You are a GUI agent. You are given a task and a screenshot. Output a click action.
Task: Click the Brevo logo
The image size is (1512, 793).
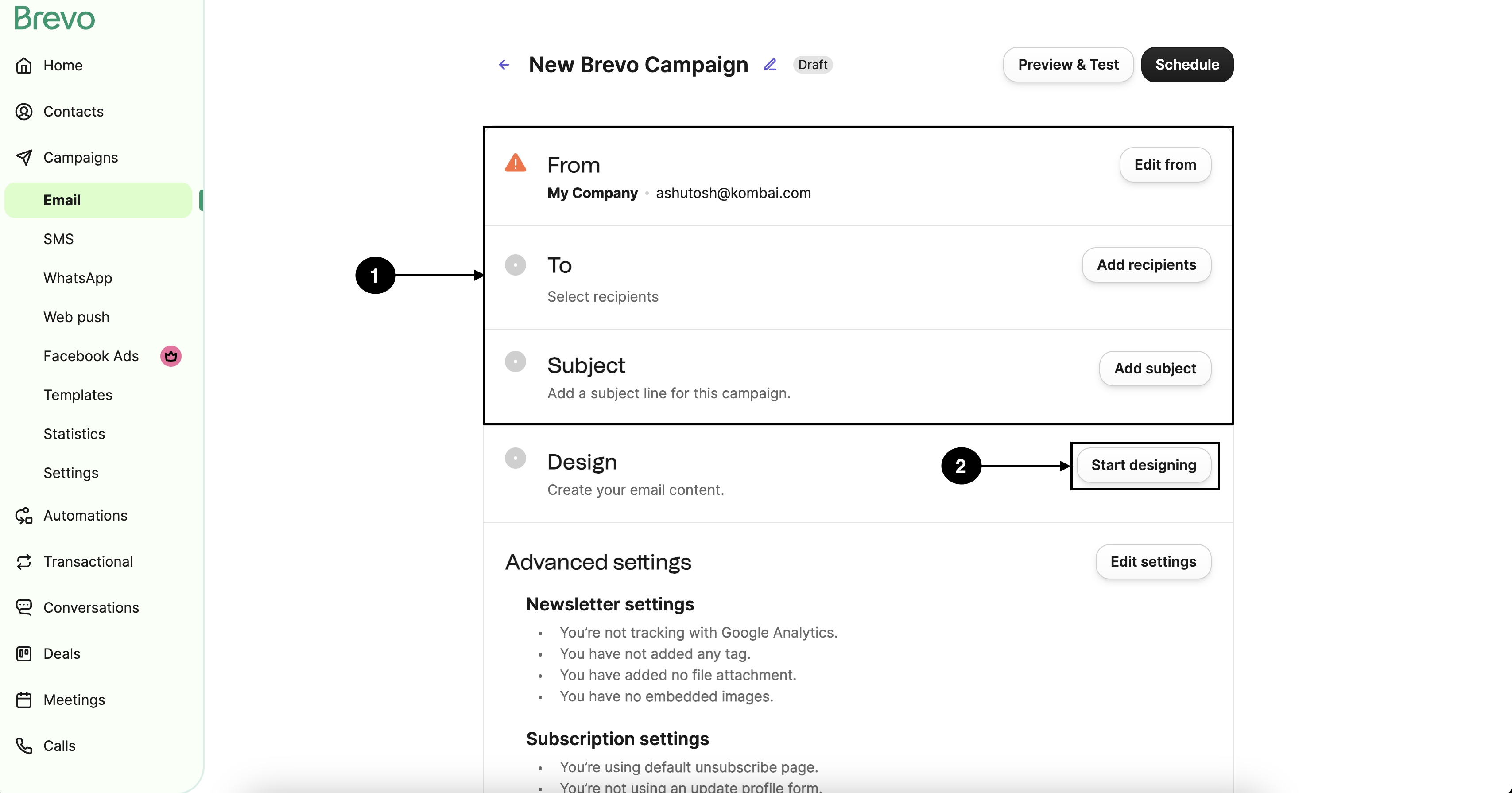[x=54, y=18]
